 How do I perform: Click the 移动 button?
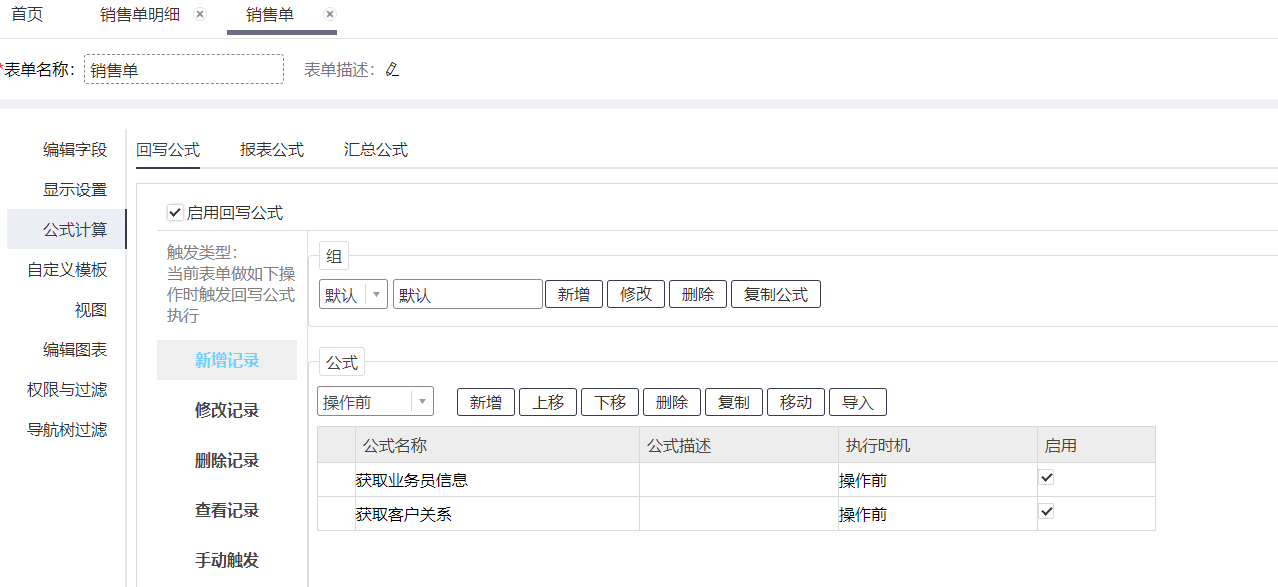tap(796, 402)
